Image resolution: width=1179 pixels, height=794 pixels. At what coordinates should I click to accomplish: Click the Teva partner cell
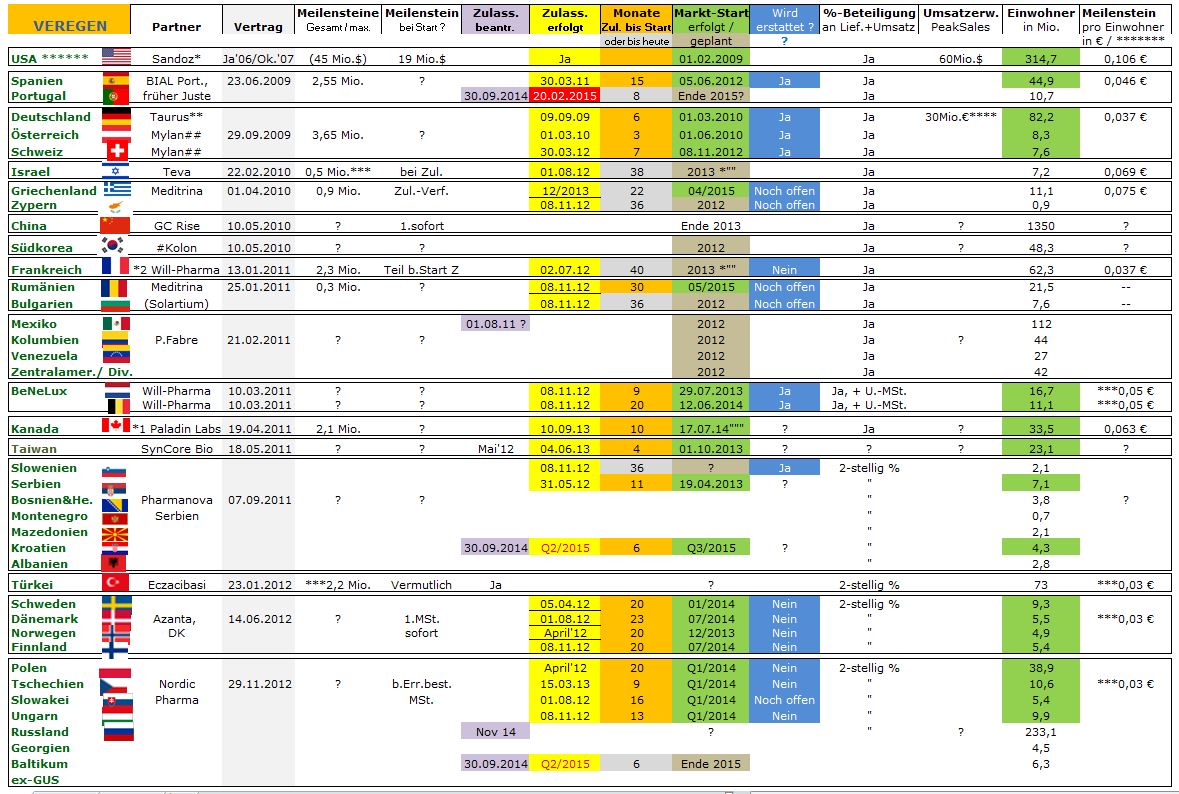tap(176, 171)
